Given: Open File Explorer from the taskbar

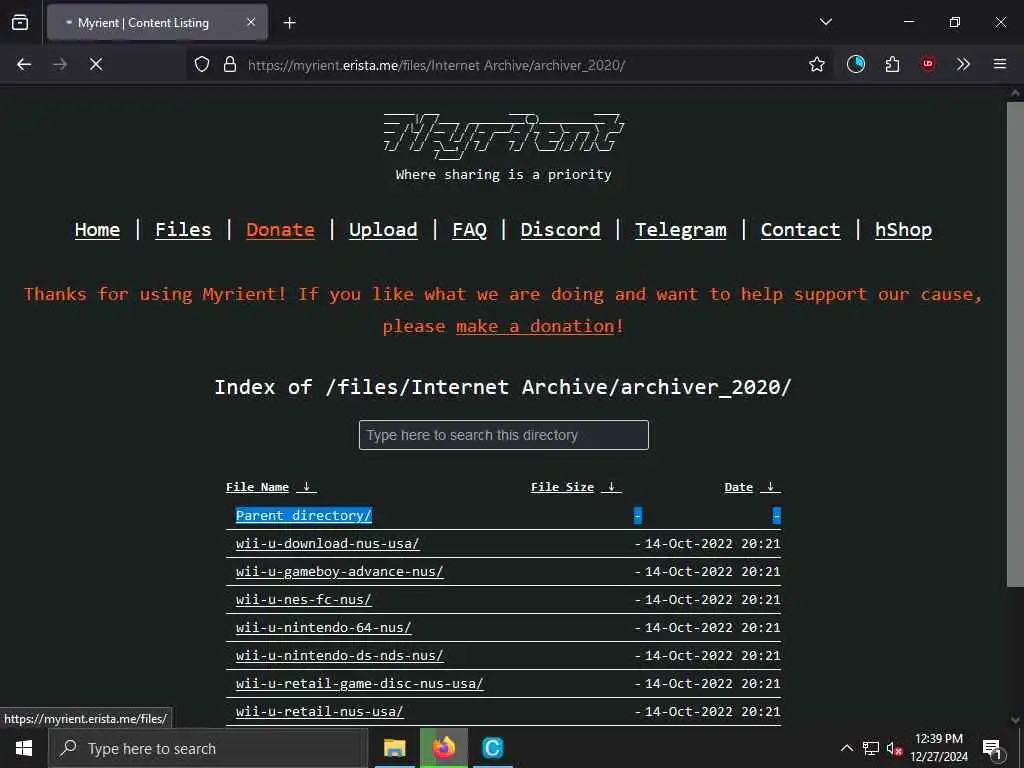Looking at the screenshot, I should tap(394, 748).
